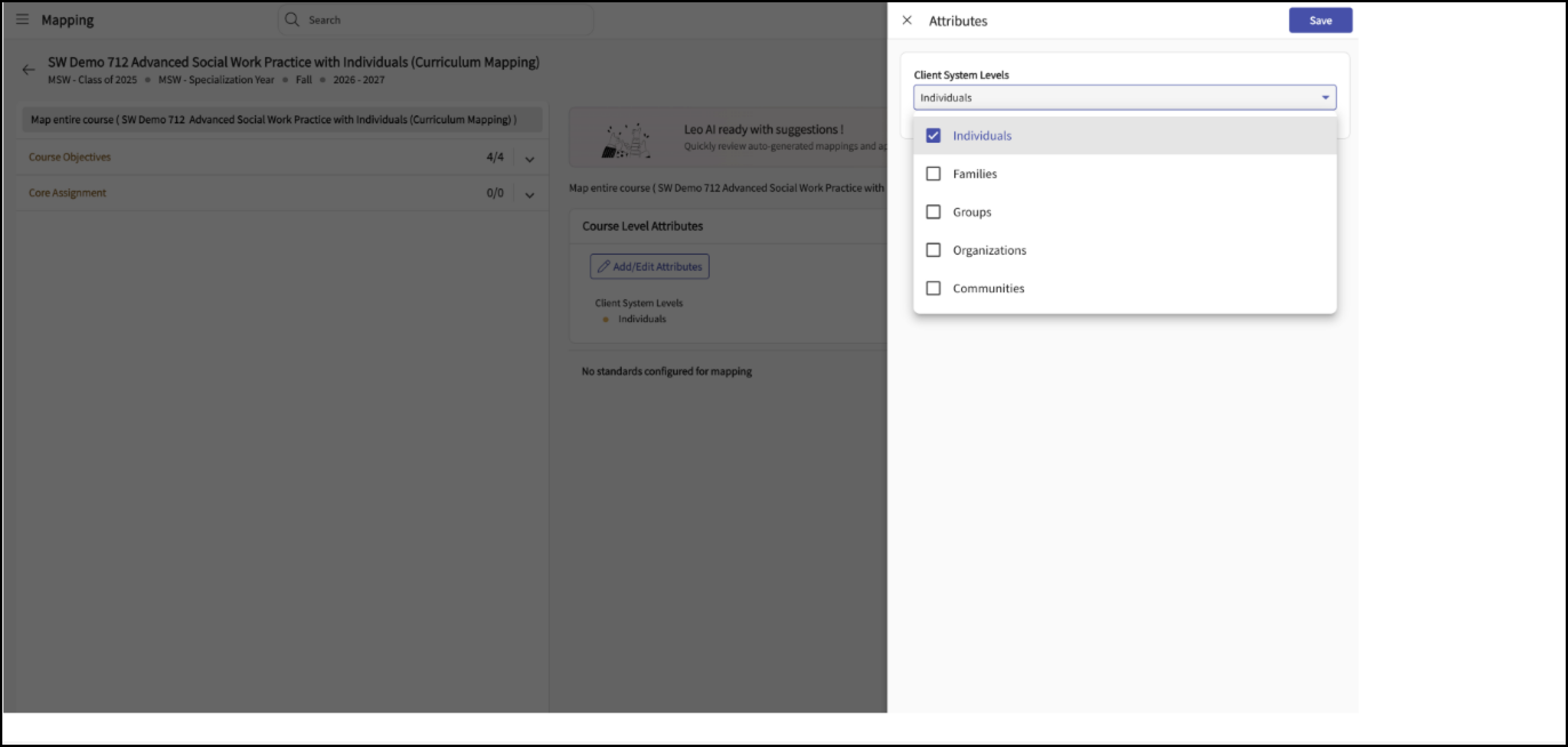Click the Mapping page title
Screen dimensions: 1568x747
67,20
